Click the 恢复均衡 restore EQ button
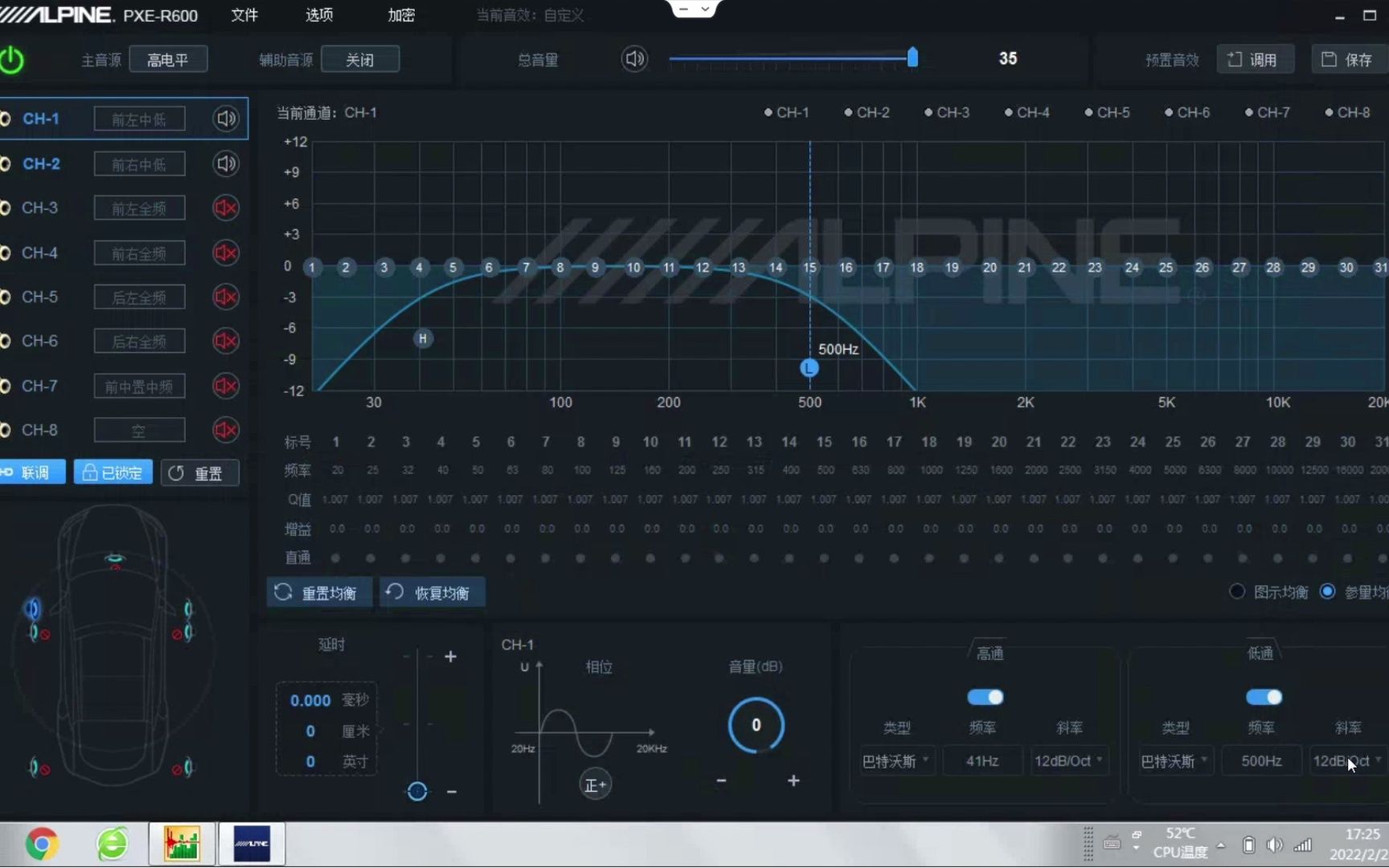 click(432, 593)
